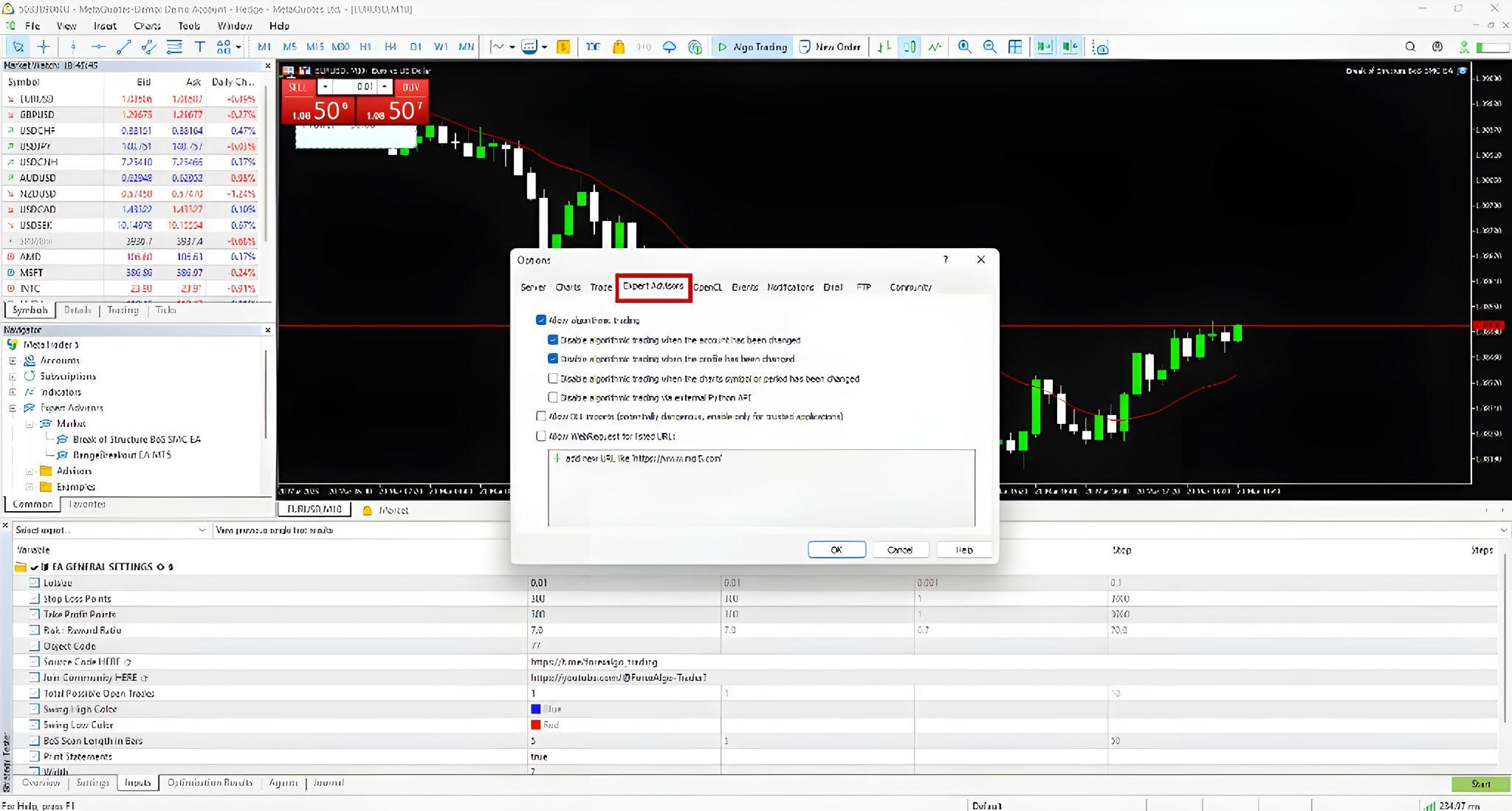This screenshot has height=811, width=1512.
Task: Expand the Indicators node in Navigator
Action: 13,392
